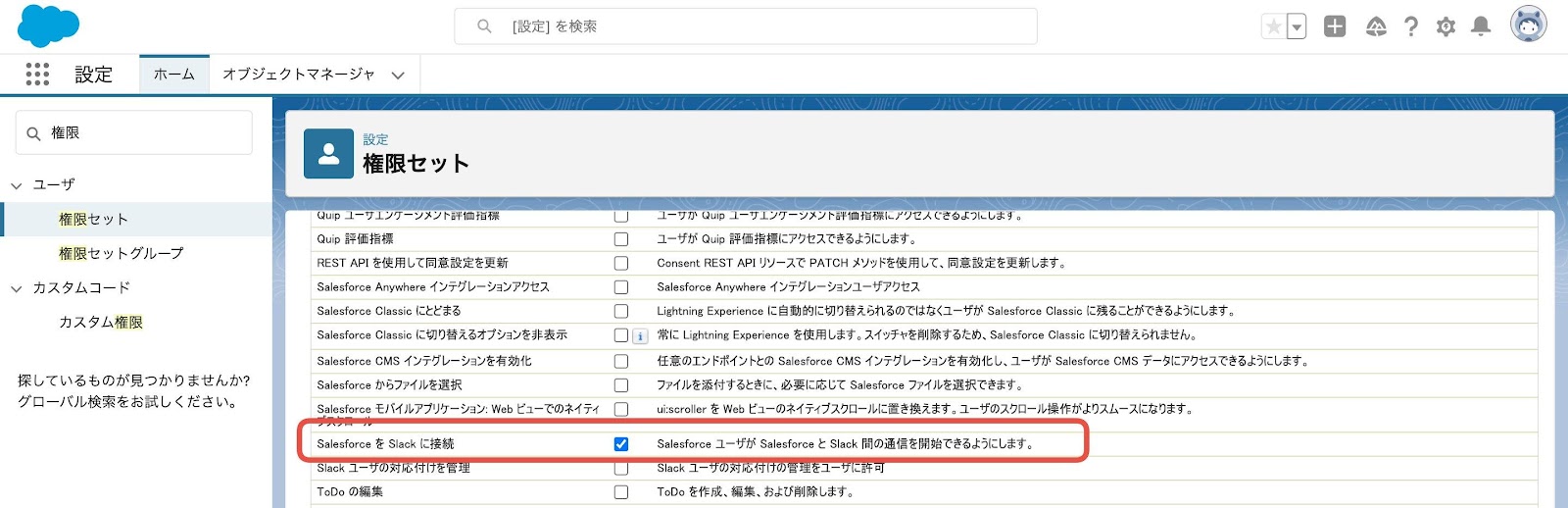Click the グローバル検索をお試しください text

pos(127,402)
